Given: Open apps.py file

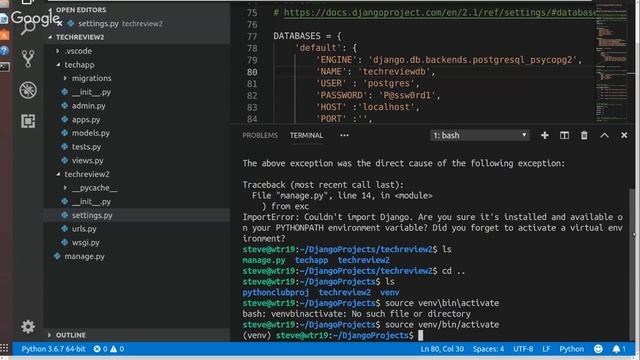Looking at the screenshot, I should (x=86, y=120).
